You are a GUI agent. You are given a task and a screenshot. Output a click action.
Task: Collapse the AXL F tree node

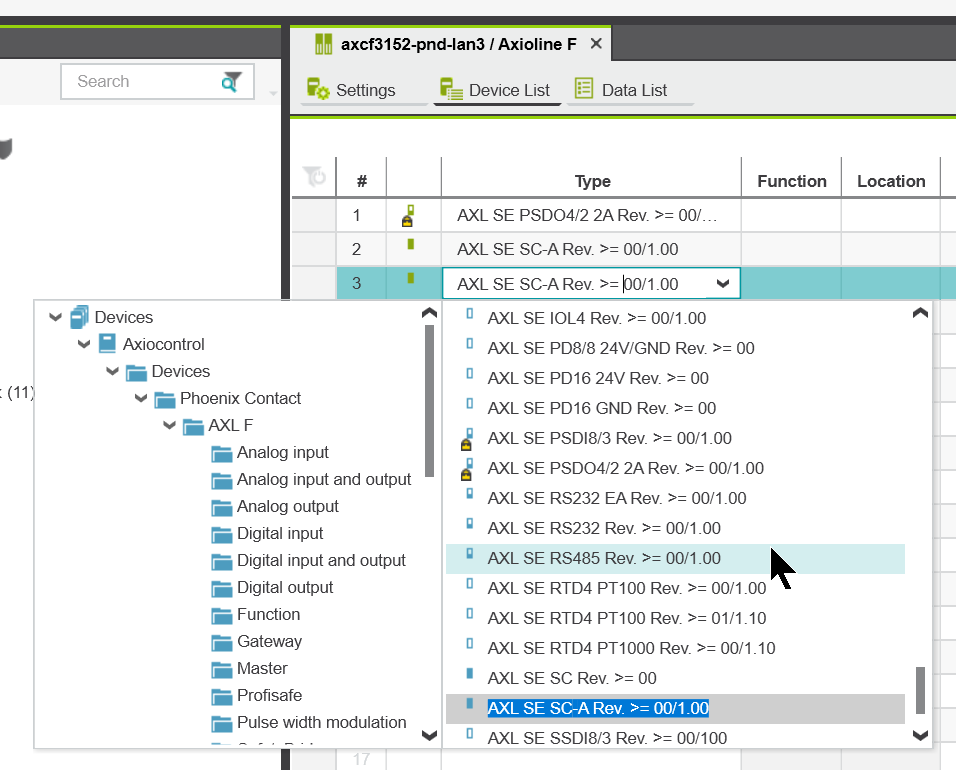pos(169,425)
